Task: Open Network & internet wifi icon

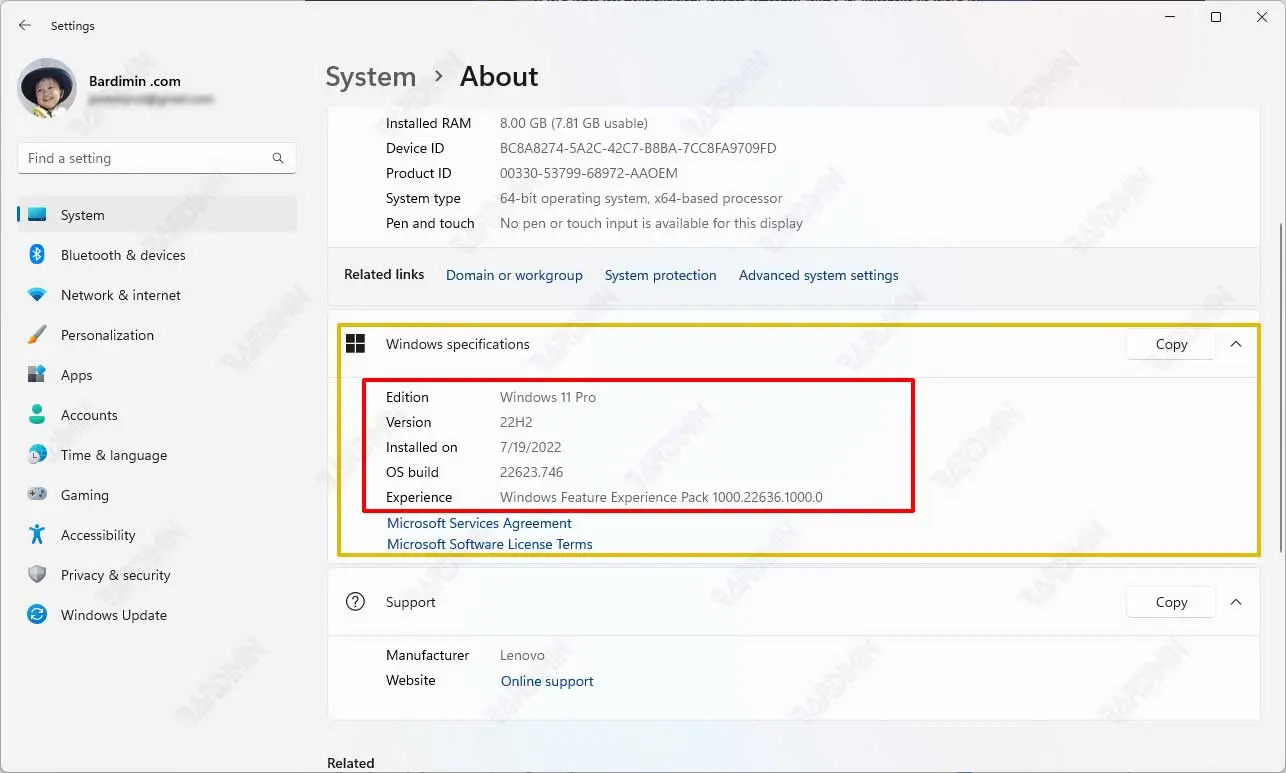Action: pyautogui.click(x=37, y=295)
